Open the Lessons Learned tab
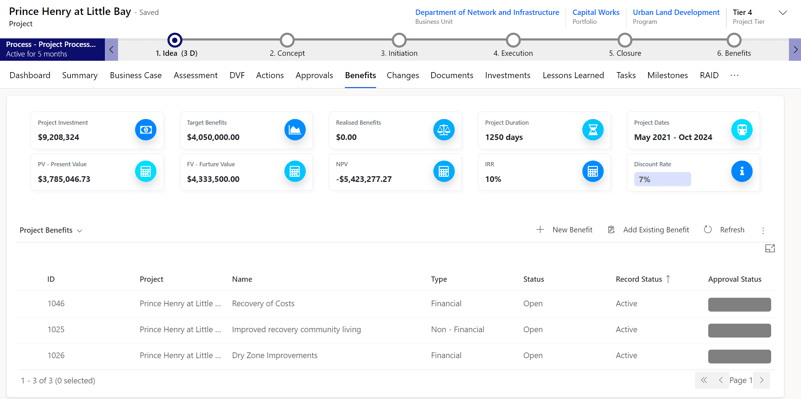 [573, 76]
